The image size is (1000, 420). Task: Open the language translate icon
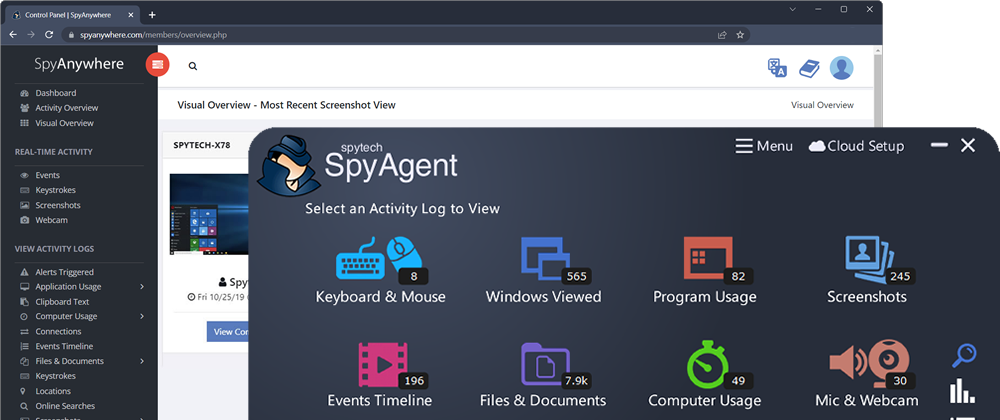777,68
